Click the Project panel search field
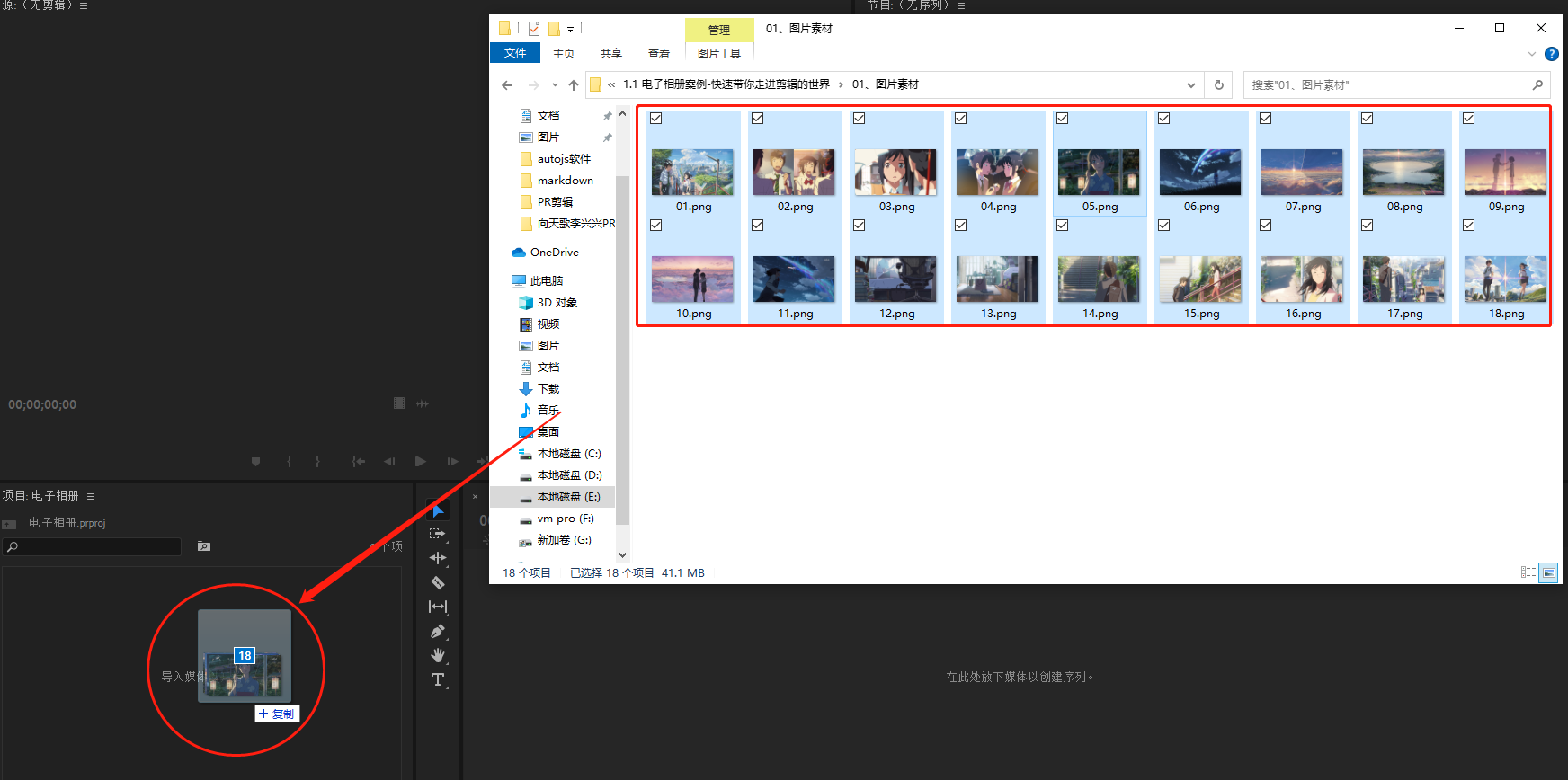Screen dimensions: 1568x780 [x=93, y=546]
